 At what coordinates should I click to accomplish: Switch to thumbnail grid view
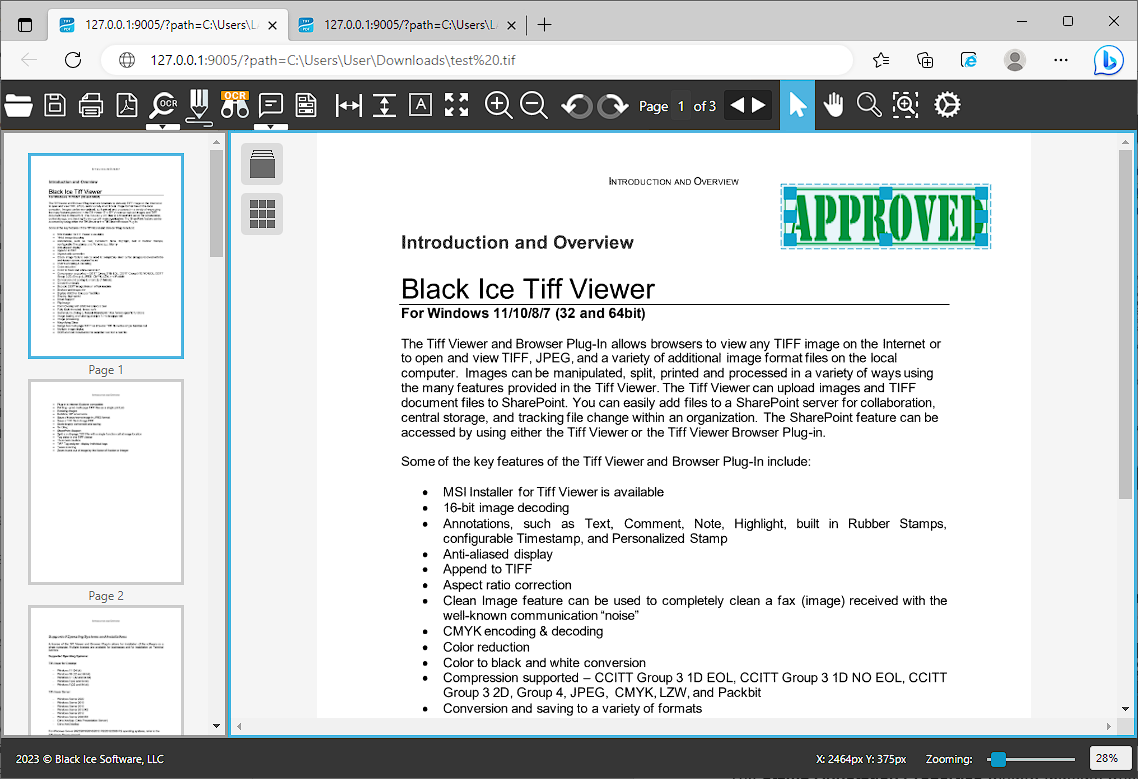pos(262,214)
